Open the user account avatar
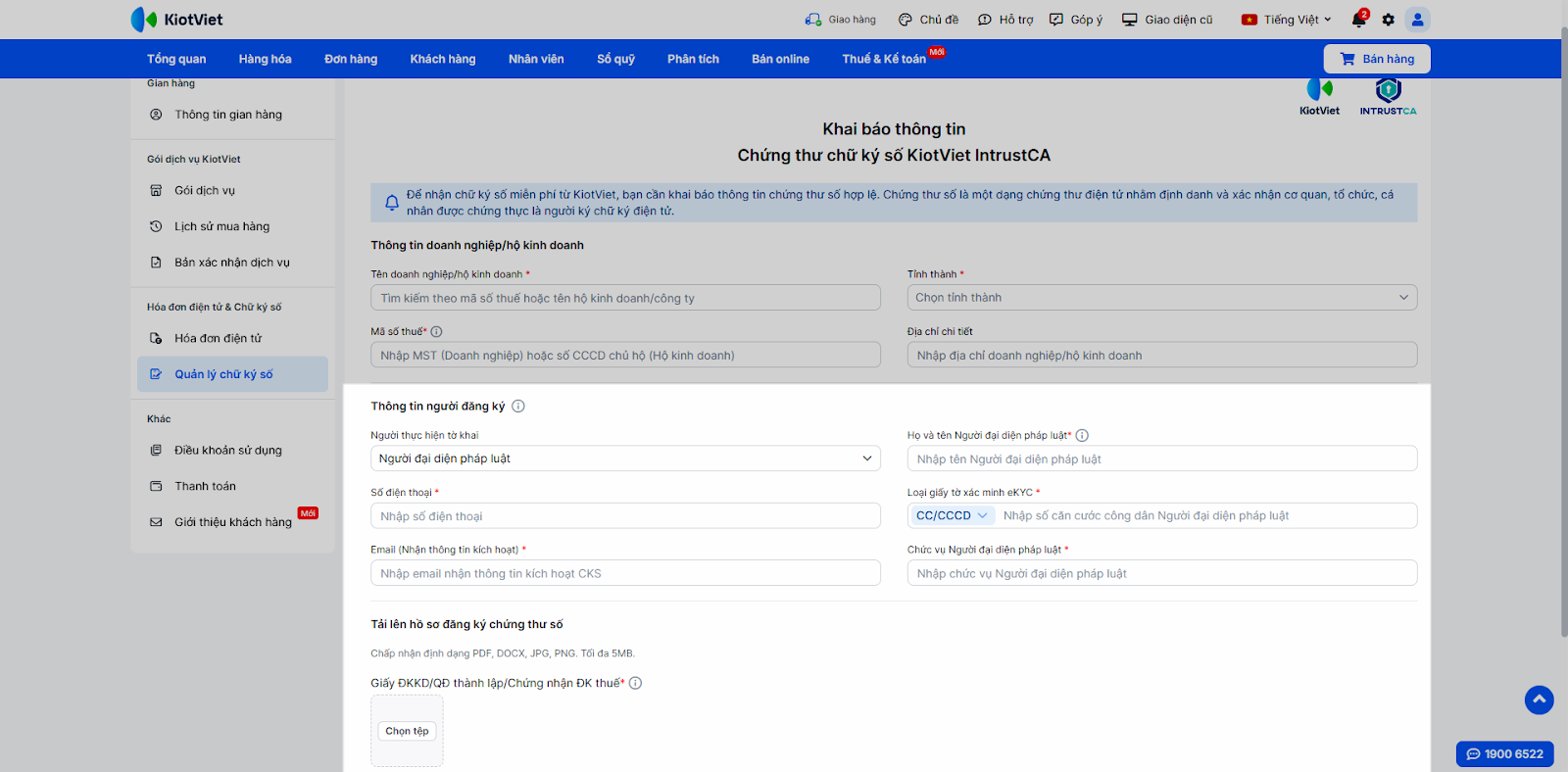The height and width of the screenshot is (772, 1568). 1417,20
